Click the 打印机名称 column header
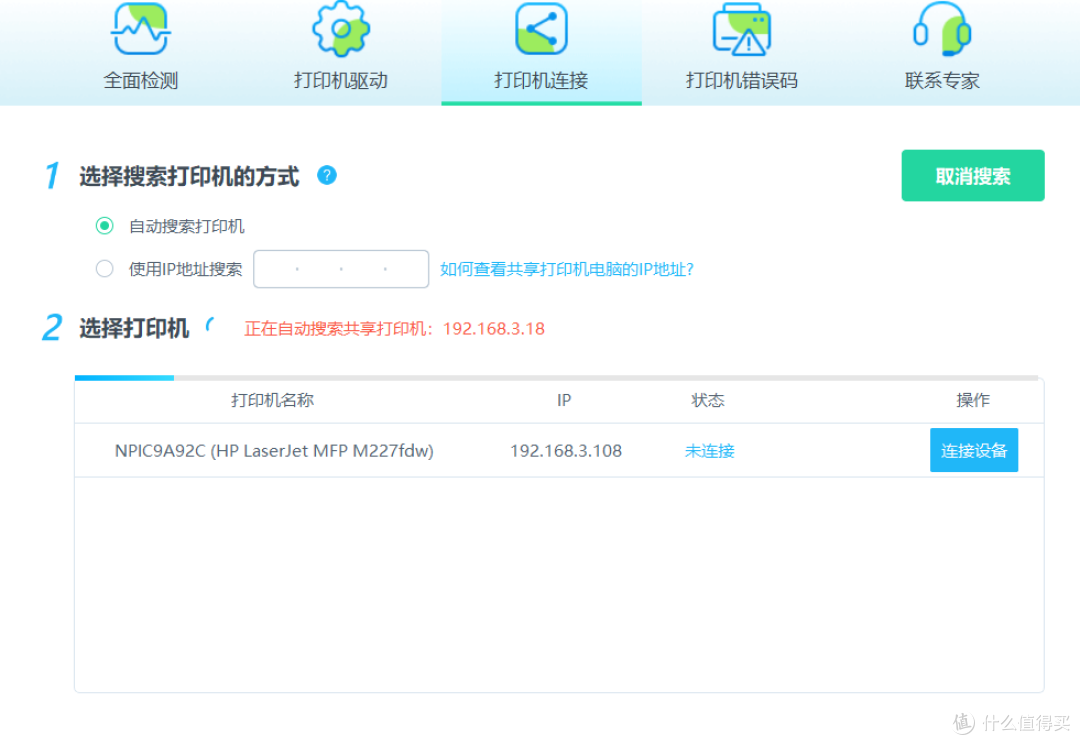 (273, 400)
